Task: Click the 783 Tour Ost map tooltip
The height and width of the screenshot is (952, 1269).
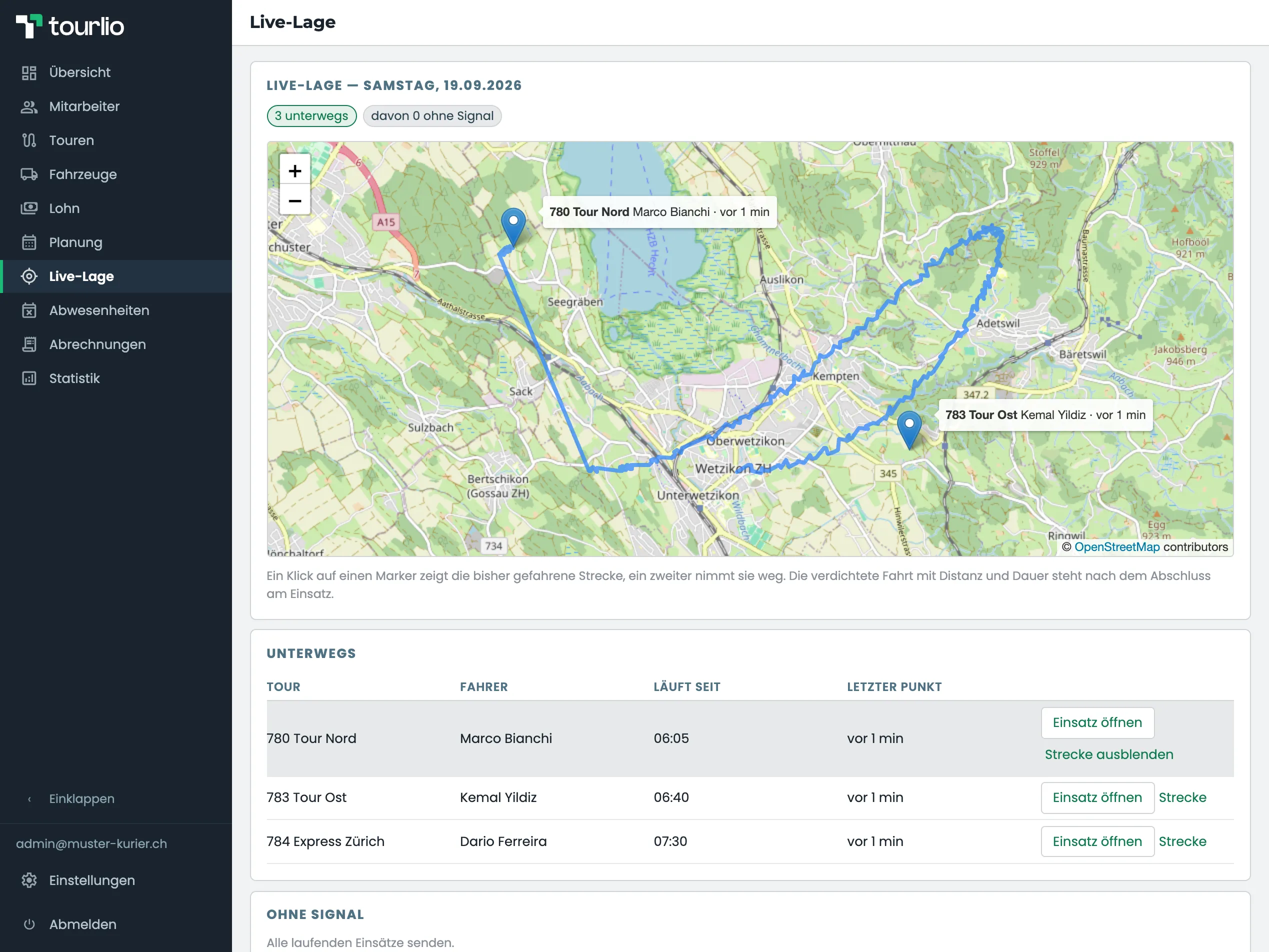Action: tap(1045, 415)
